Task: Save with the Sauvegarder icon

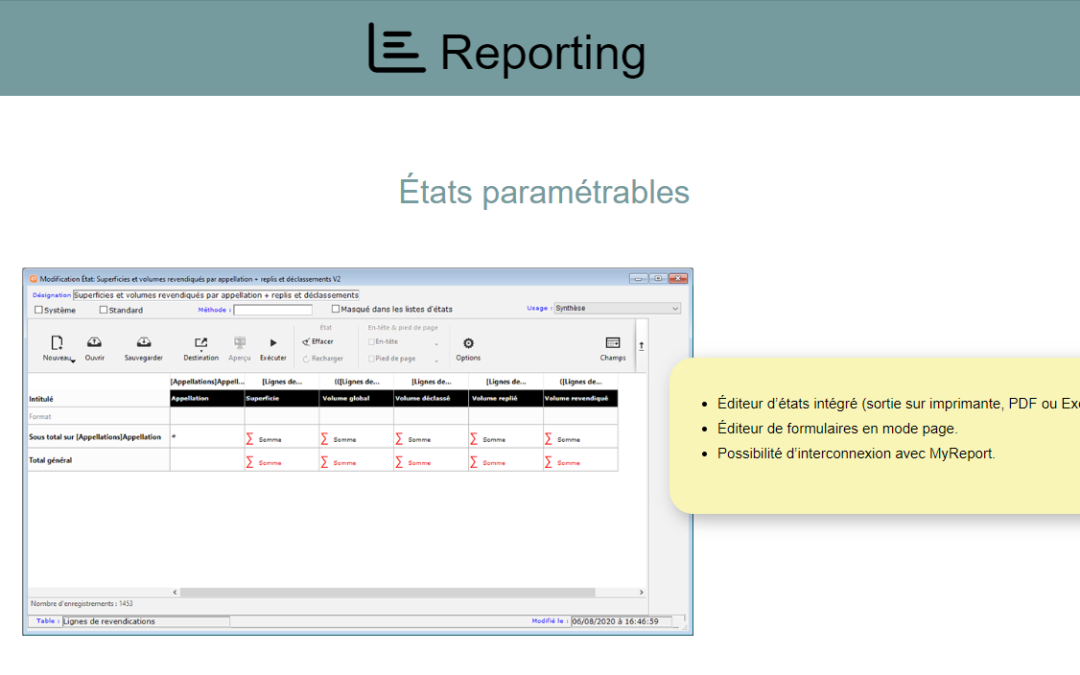Action: 143,342
